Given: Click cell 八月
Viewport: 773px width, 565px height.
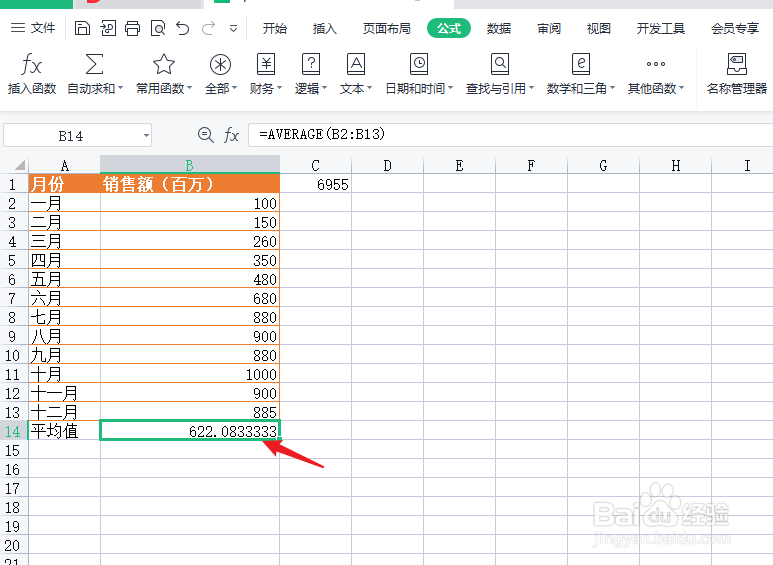Looking at the screenshot, I should (x=64, y=336).
